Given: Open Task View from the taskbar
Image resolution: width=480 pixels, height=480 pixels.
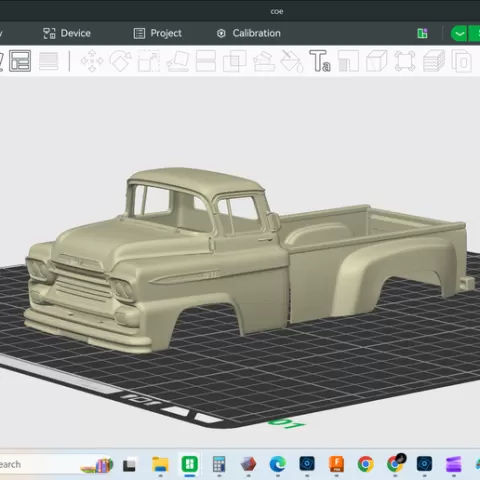Looking at the screenshot, I should [129, 465].
